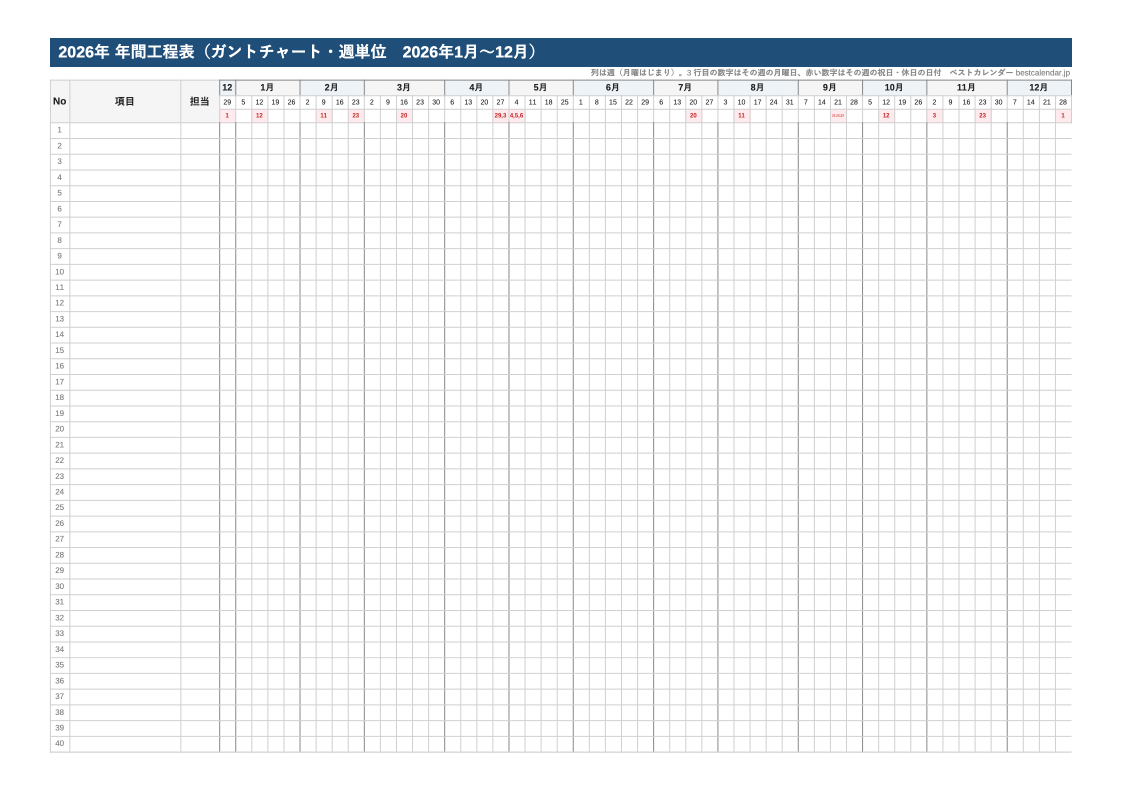The image size is (1124, 795).
Task: Click the '7月' month header
Action: click(x=685, y=87)
